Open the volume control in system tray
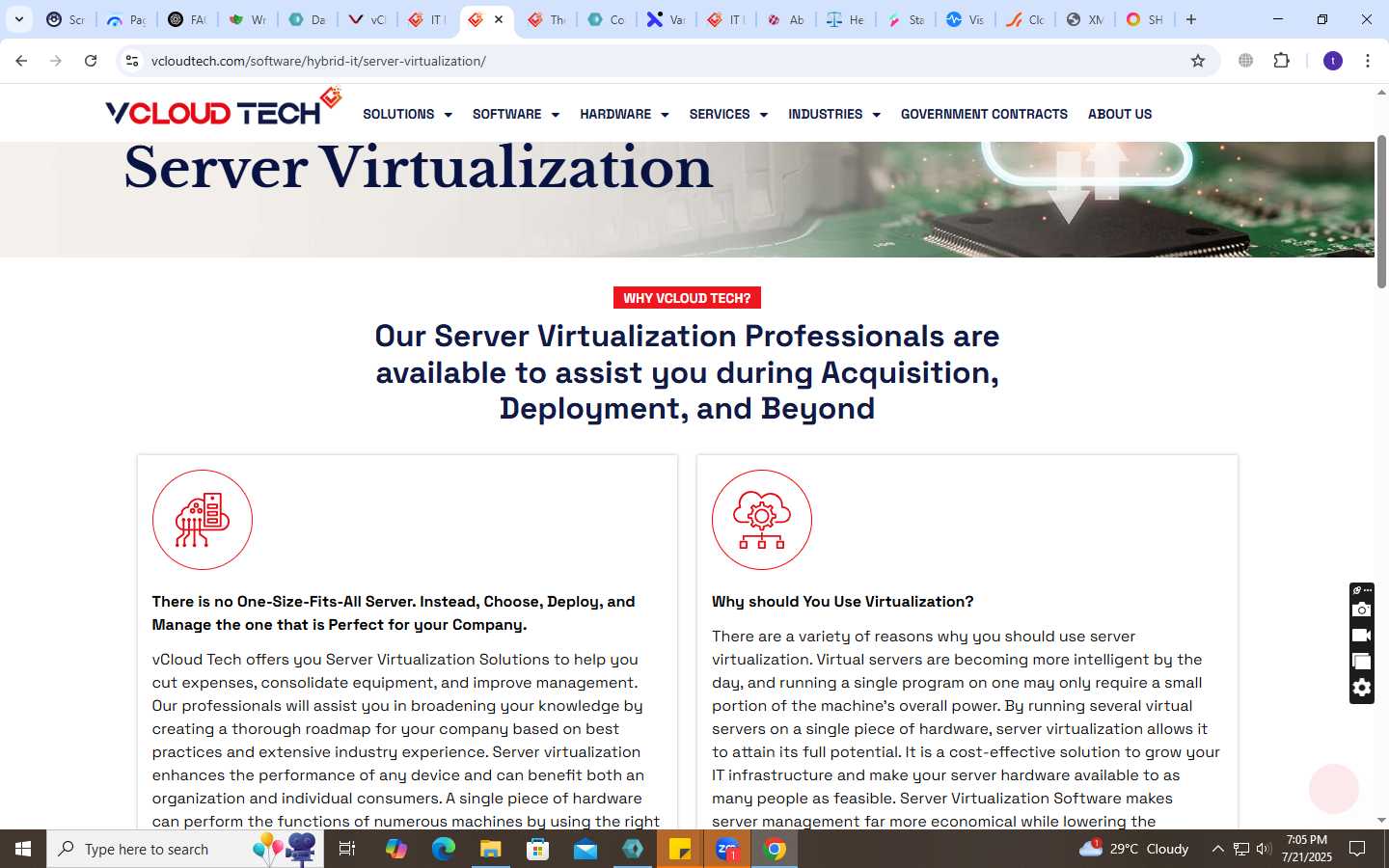 point(1264,849)
